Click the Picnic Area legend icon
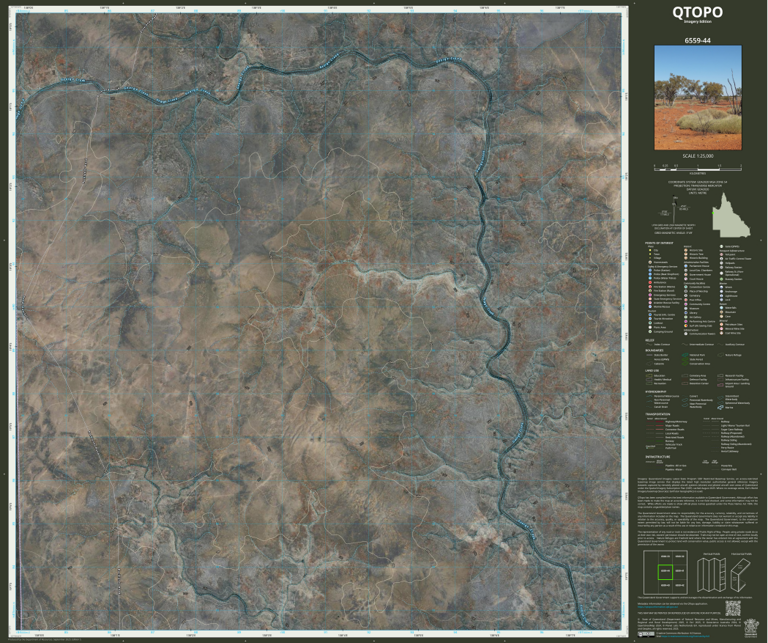The image size is (768, 643). (x=650, y=327)
